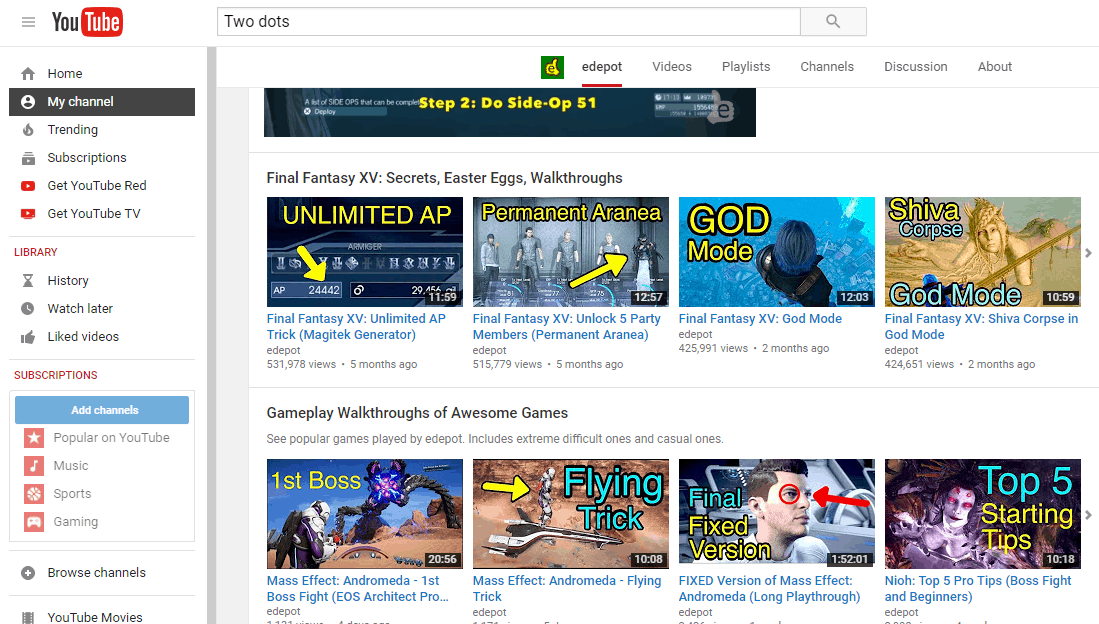The width and height of the screenshot is (1099, 624).
Task: Click the Get YouTube TV icon
Action: pos(28,214)
